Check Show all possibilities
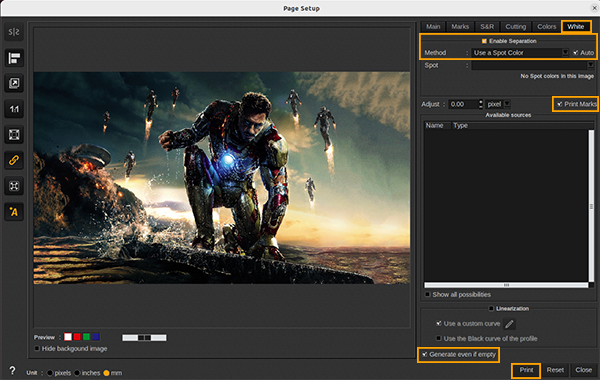 [x=427, y=294]
